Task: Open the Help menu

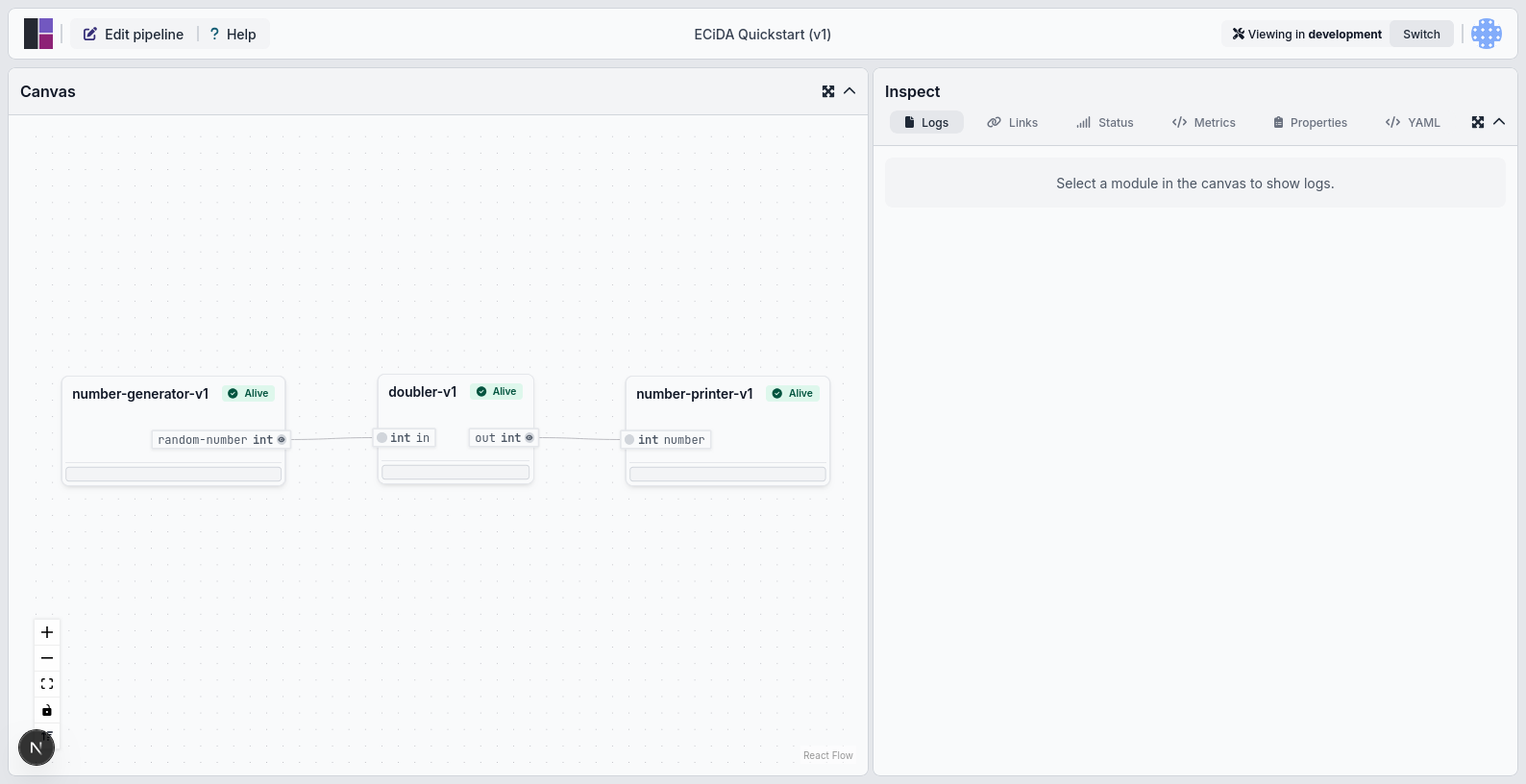Action: coord(234,34)
